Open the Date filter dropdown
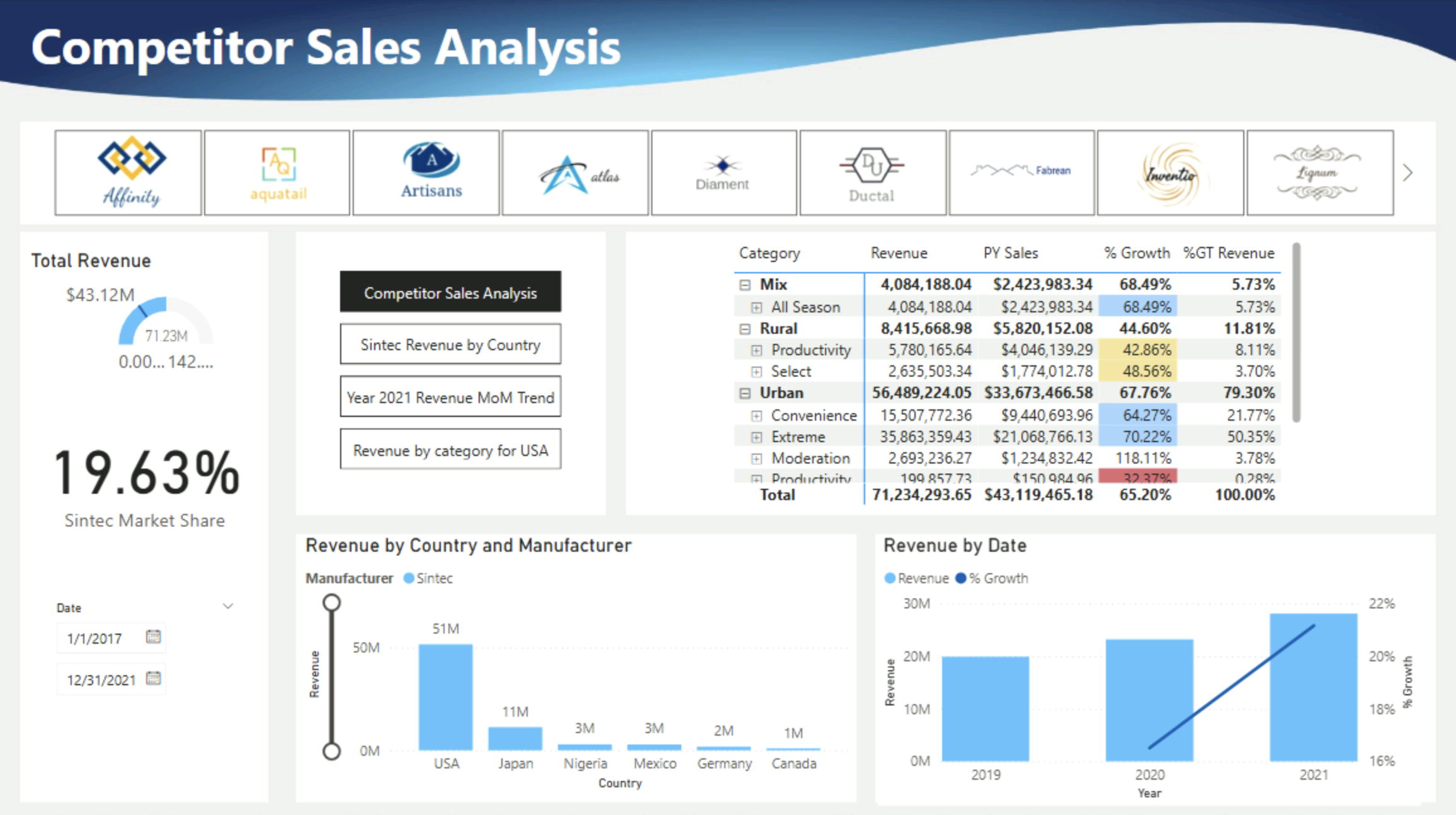Image resolution: width=1456 pixels, height=815 pixels. 227,606
